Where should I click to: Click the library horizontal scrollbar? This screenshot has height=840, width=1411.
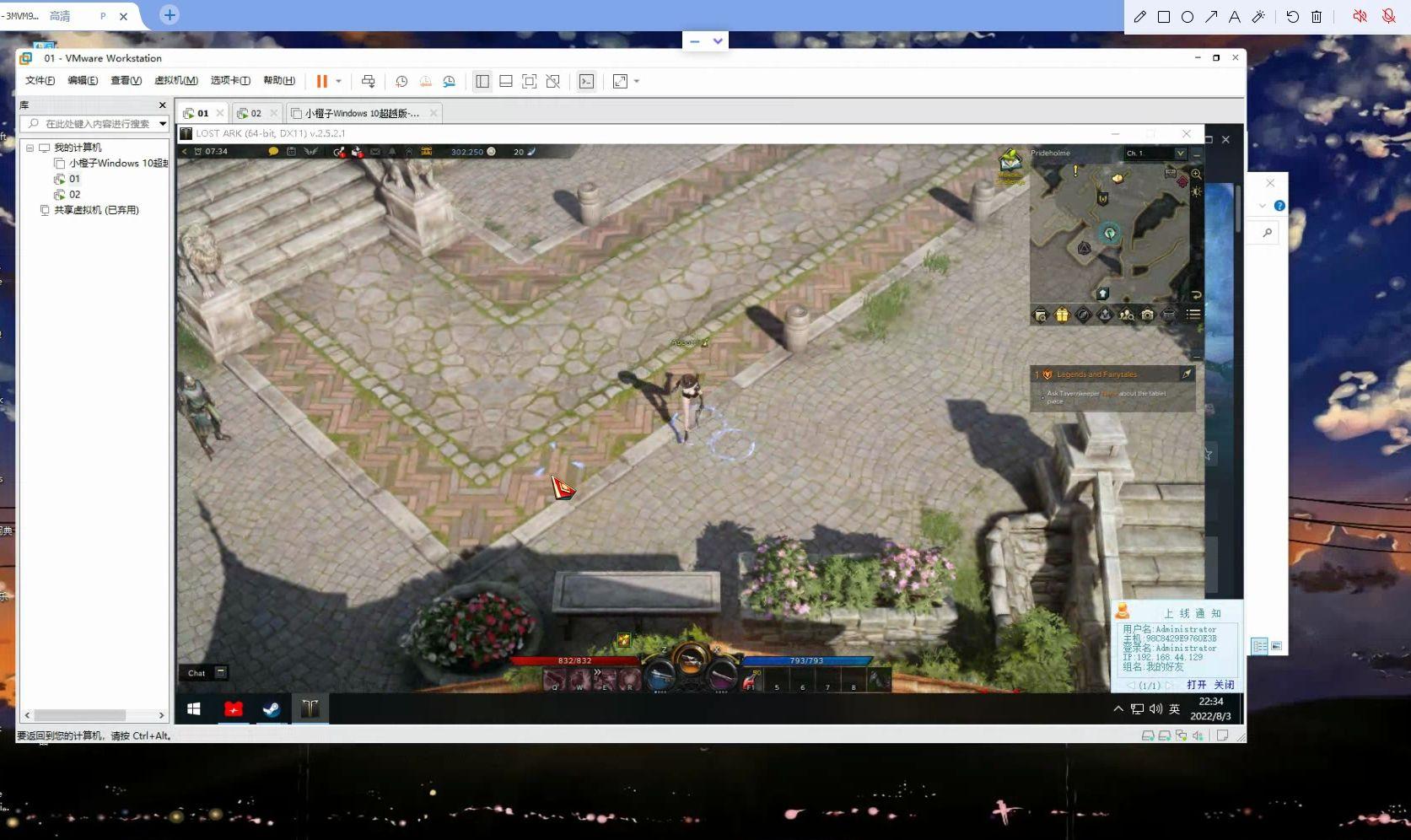81,715
